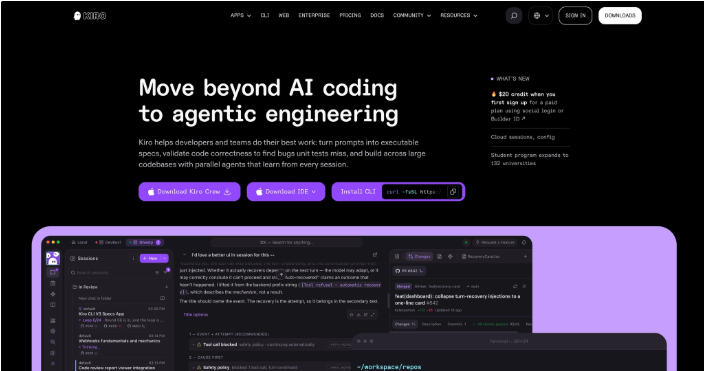Viewport: 704px width, 371px height.
Task: Select the Description sub-tab
Action: pyautogui.click(x=431, y=324)
